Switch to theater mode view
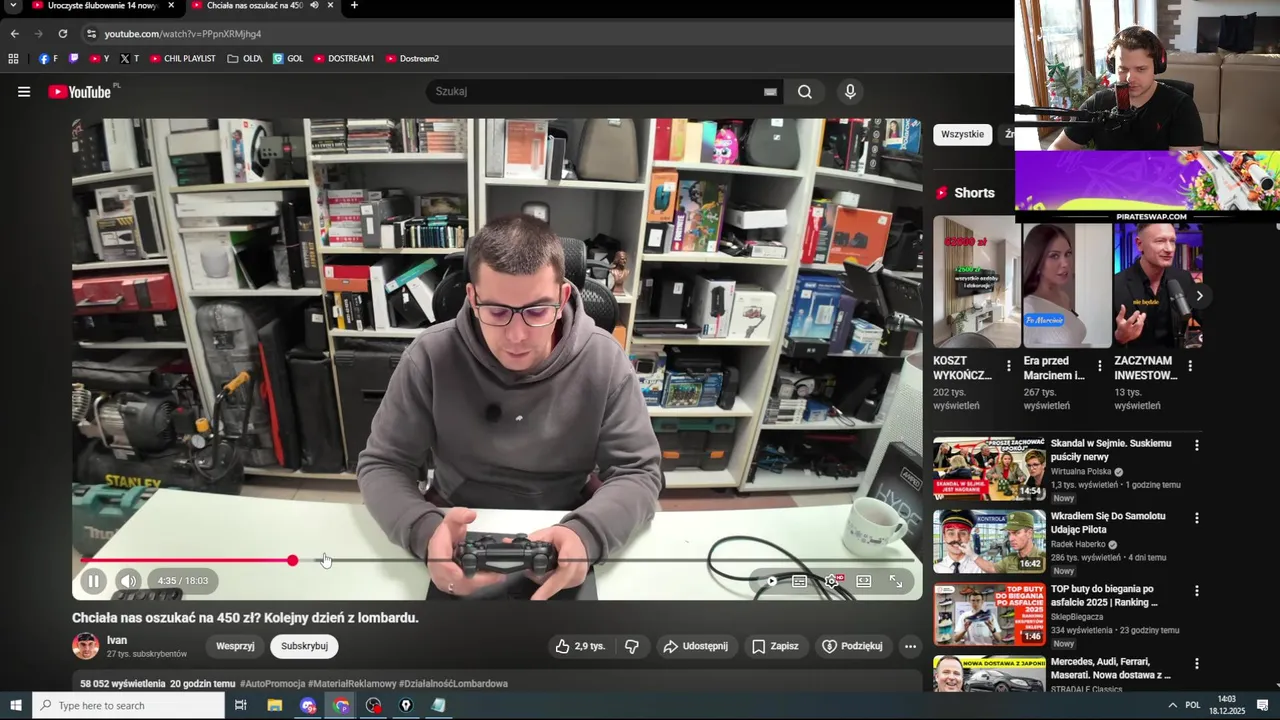Image resolution: width=1280 pixels, height=720 pixels. click(864, 581)
